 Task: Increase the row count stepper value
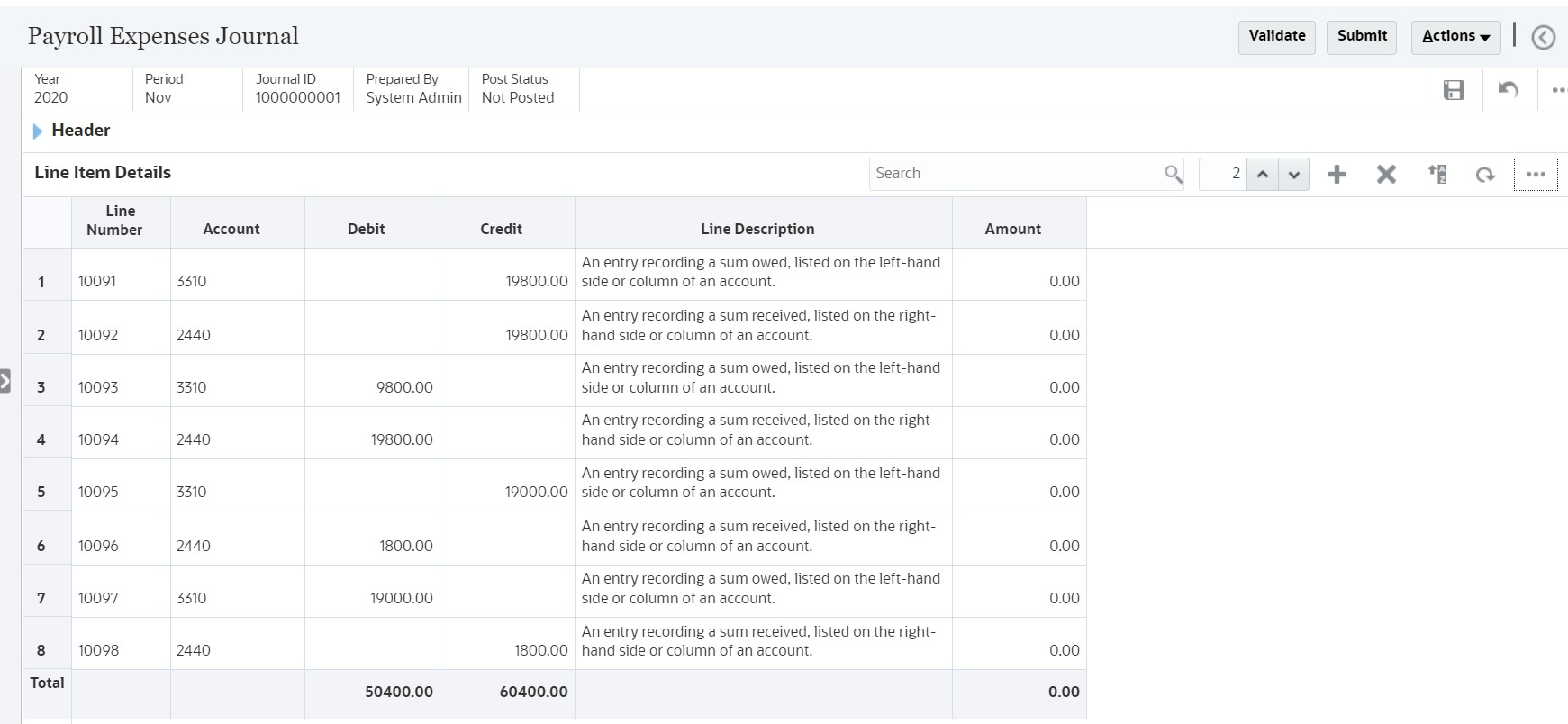(1263, 175)
